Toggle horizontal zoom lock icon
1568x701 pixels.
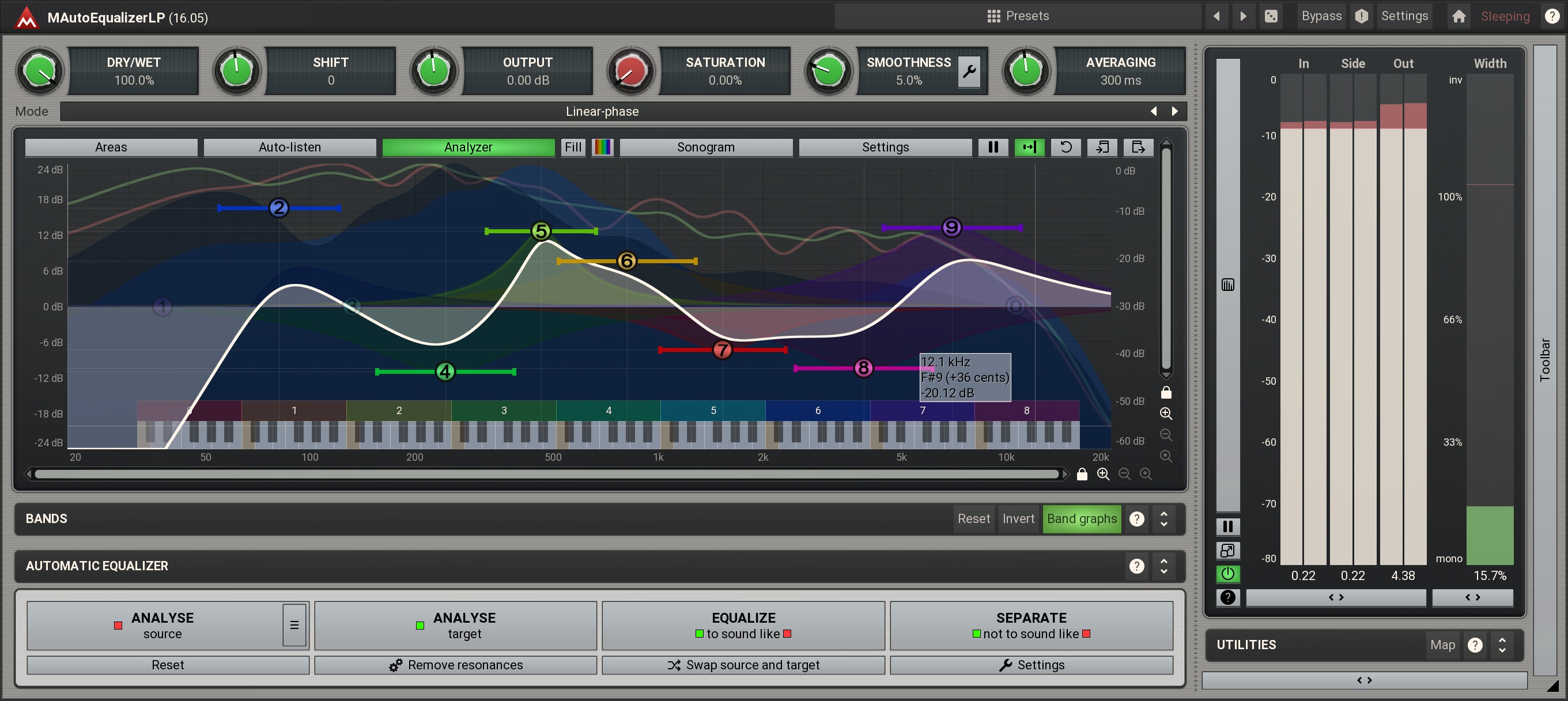[1082, 474]
